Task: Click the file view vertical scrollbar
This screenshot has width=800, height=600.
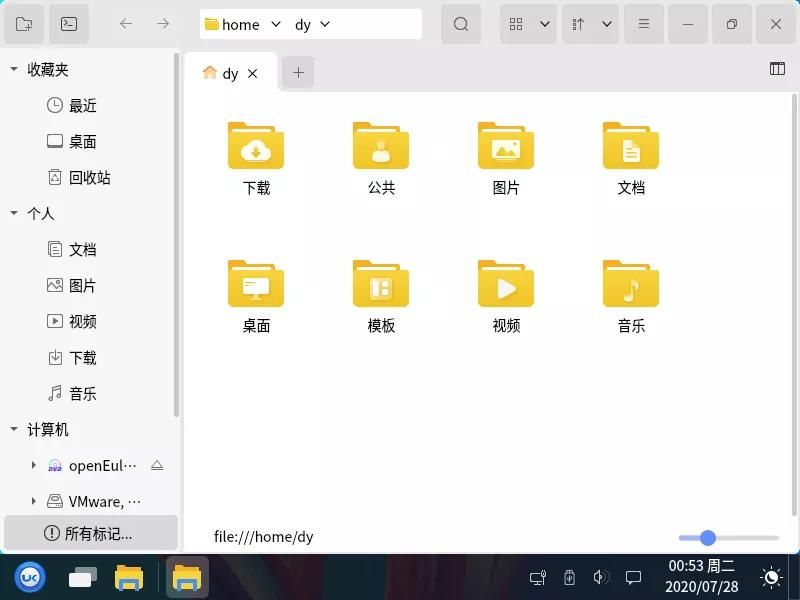Action: click(x=794, y=305)
